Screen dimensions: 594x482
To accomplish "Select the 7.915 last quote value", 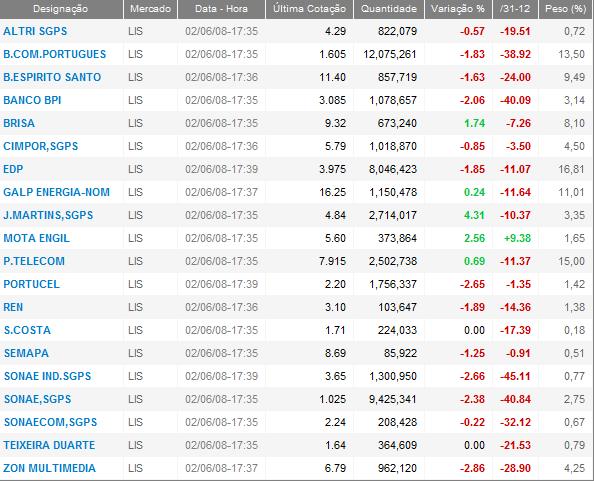I will pos(333,261).
